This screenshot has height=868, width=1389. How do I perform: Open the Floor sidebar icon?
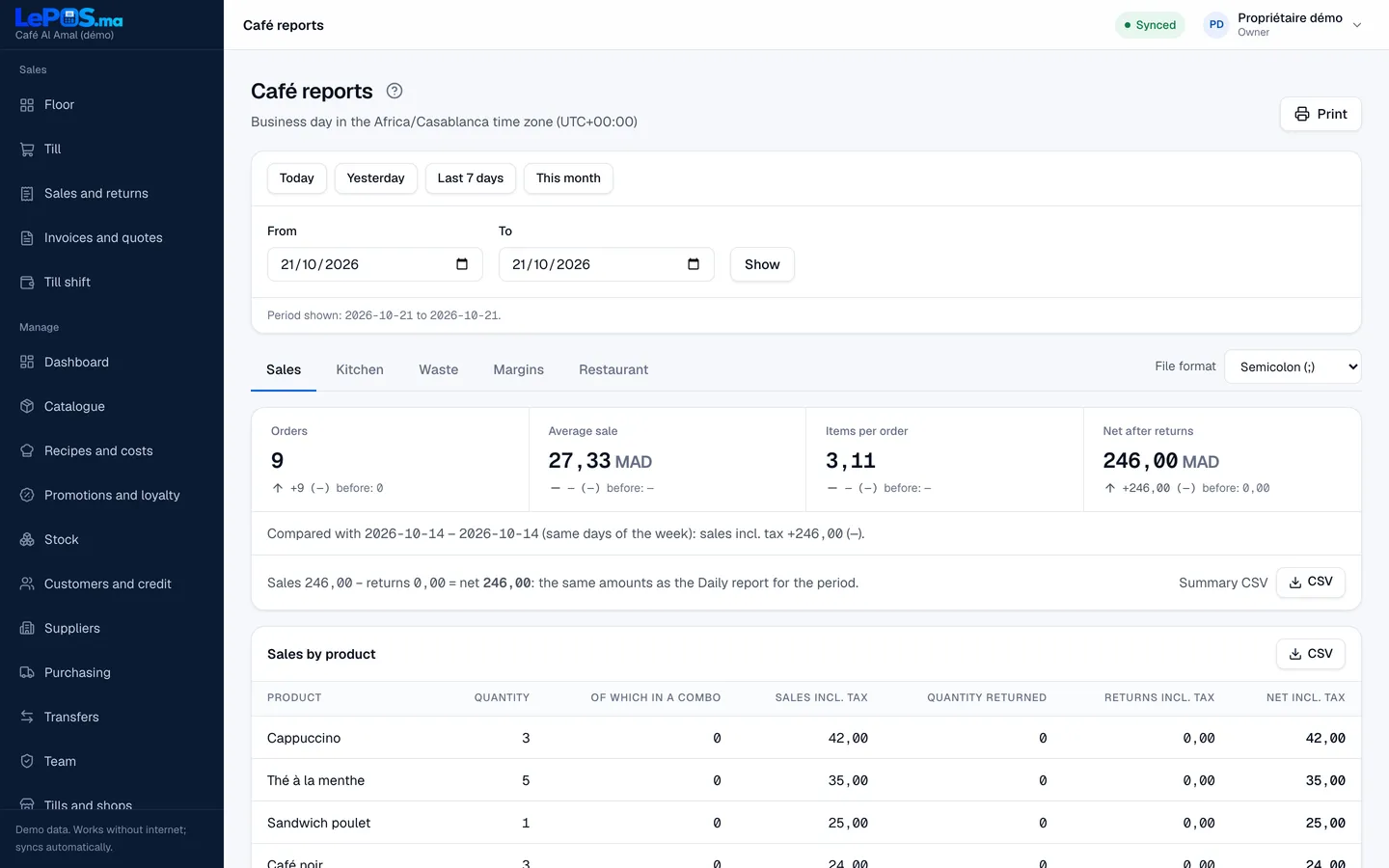click(x=27, y=105)
